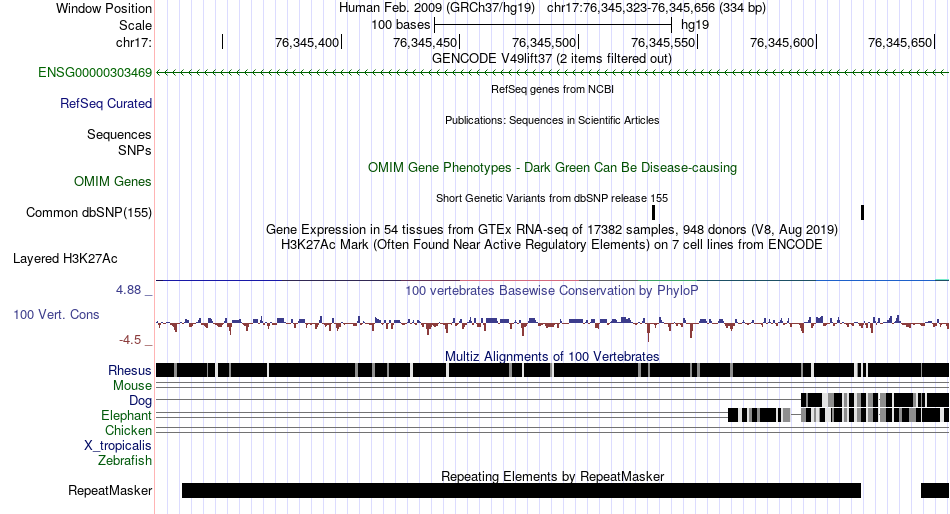Select the Elephant alignment label
Viewport: 950px width, 514px height.
pyautogui.click(x=126, y=415)
